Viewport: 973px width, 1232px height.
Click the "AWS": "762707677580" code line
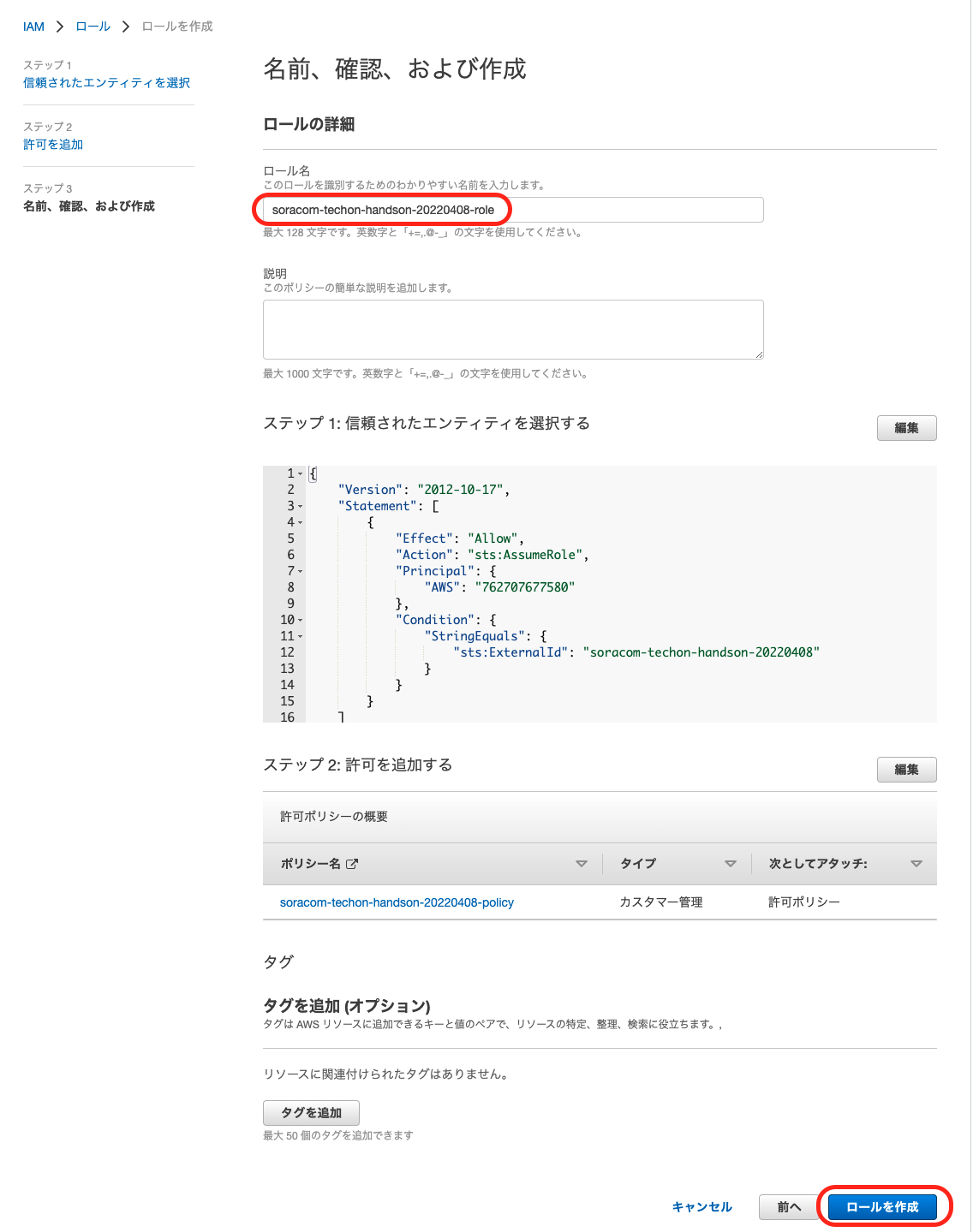500,587
